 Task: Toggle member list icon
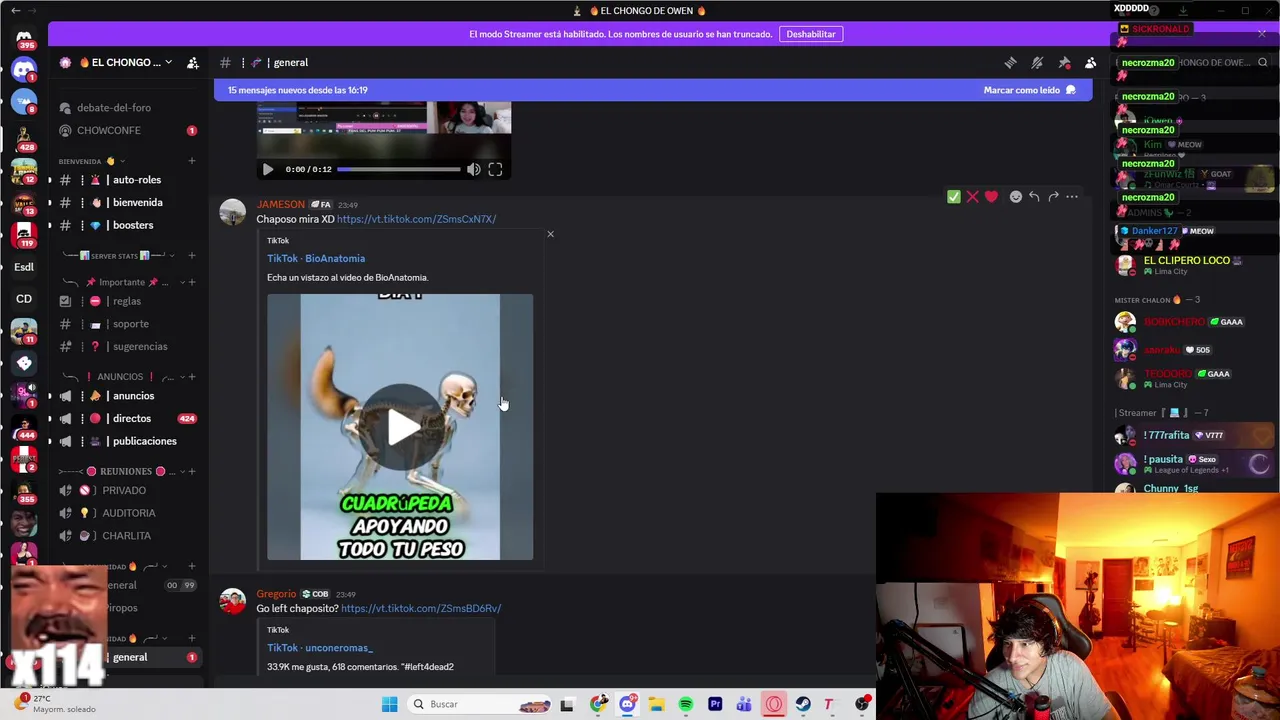[x=1091, y=62]
